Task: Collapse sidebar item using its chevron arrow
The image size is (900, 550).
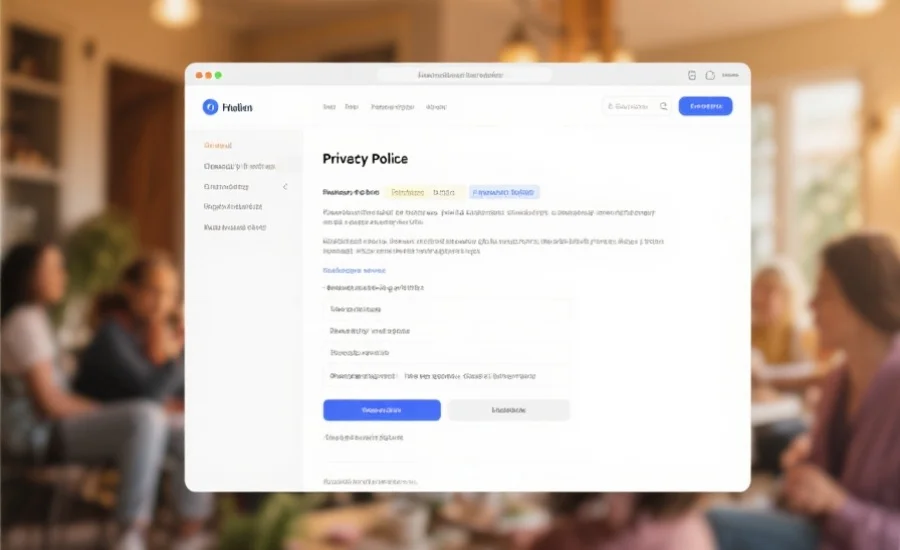Action: point(285,187)
